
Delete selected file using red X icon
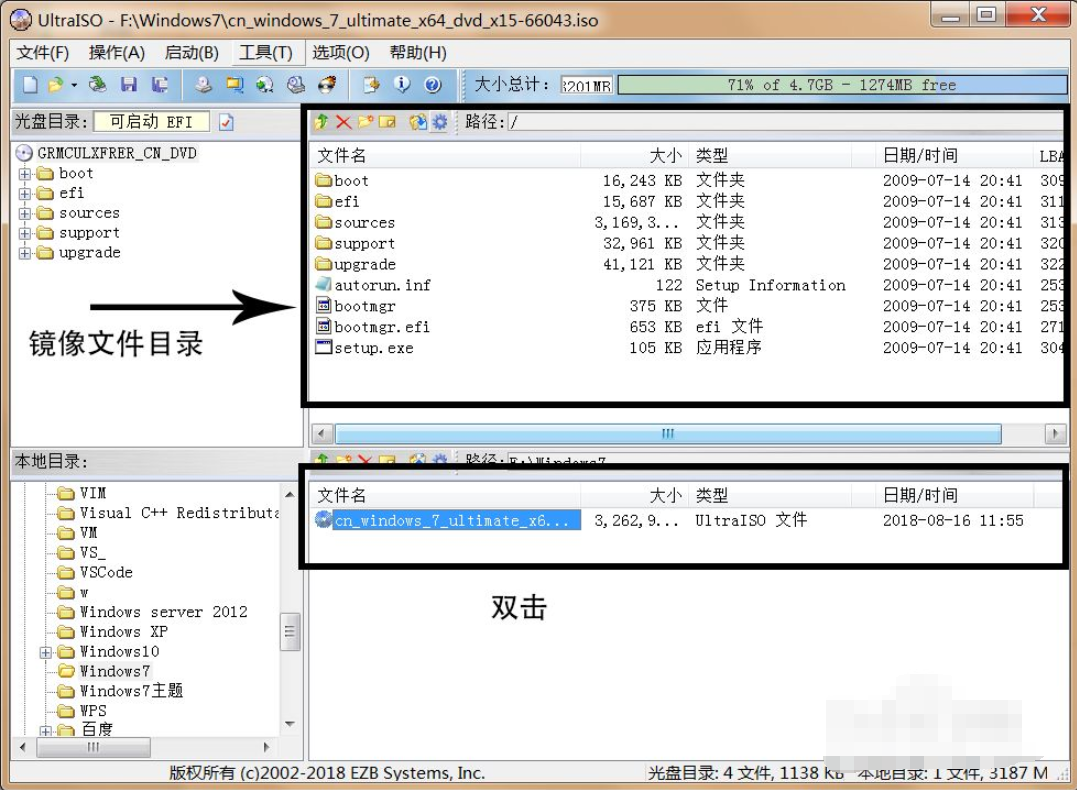pos(343,121)
